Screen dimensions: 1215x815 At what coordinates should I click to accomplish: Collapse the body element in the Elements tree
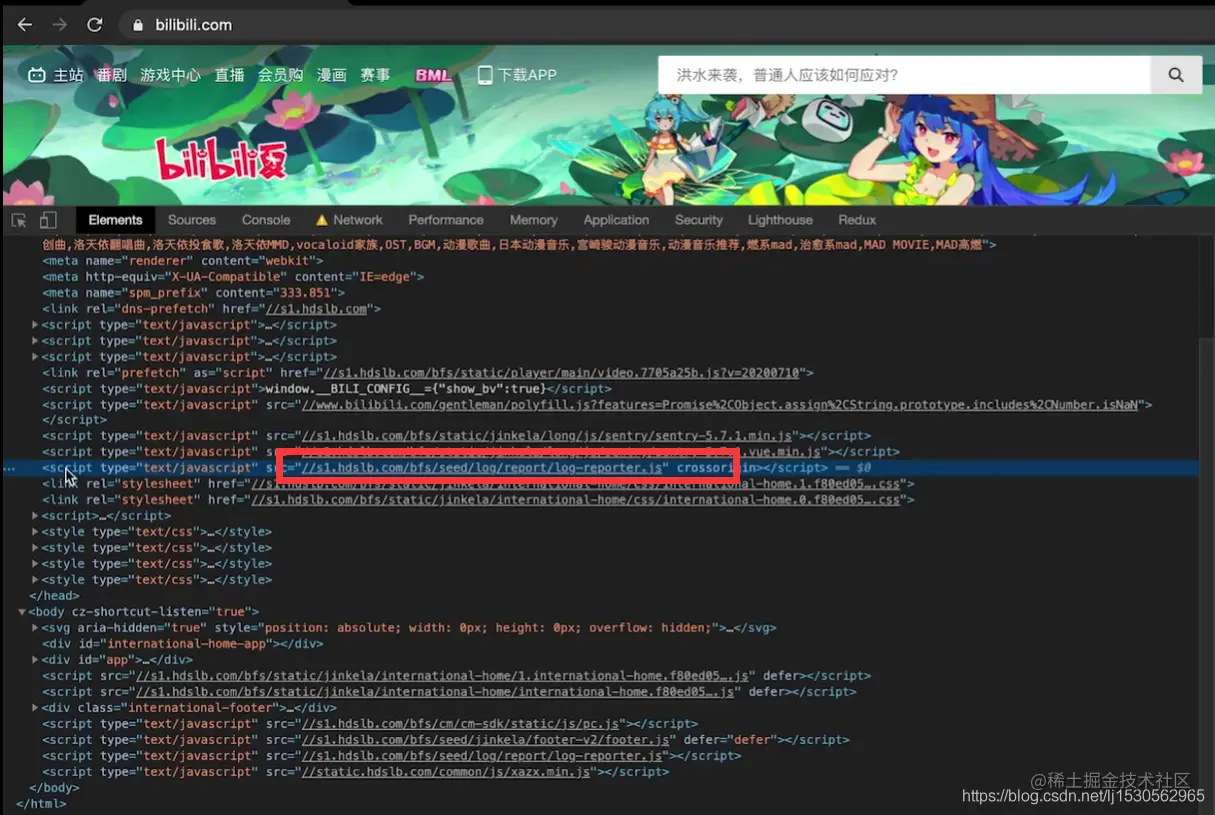[22, 611]
